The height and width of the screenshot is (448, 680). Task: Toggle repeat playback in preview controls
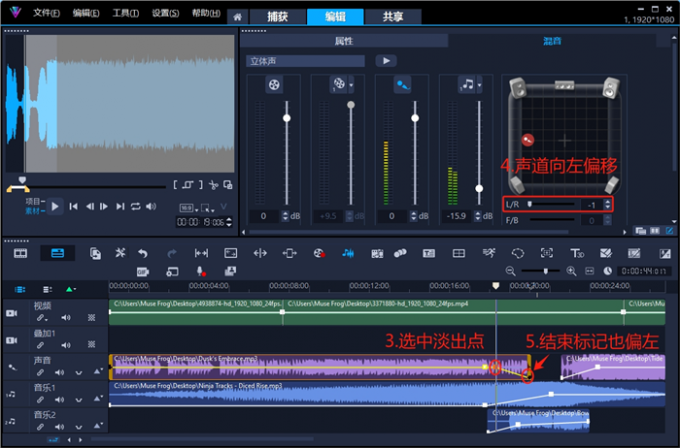pos(135,206)
